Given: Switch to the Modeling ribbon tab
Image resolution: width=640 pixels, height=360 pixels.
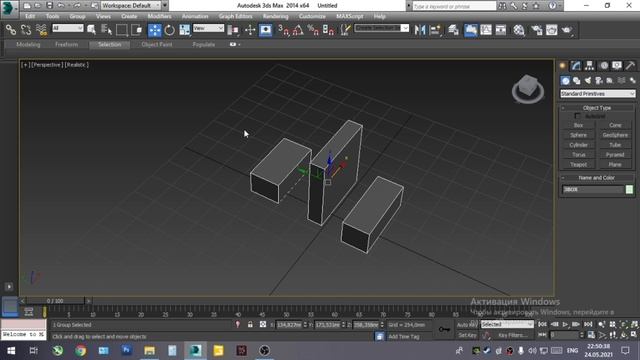Looking at the screenshot, I should click(x=28, y=44).
